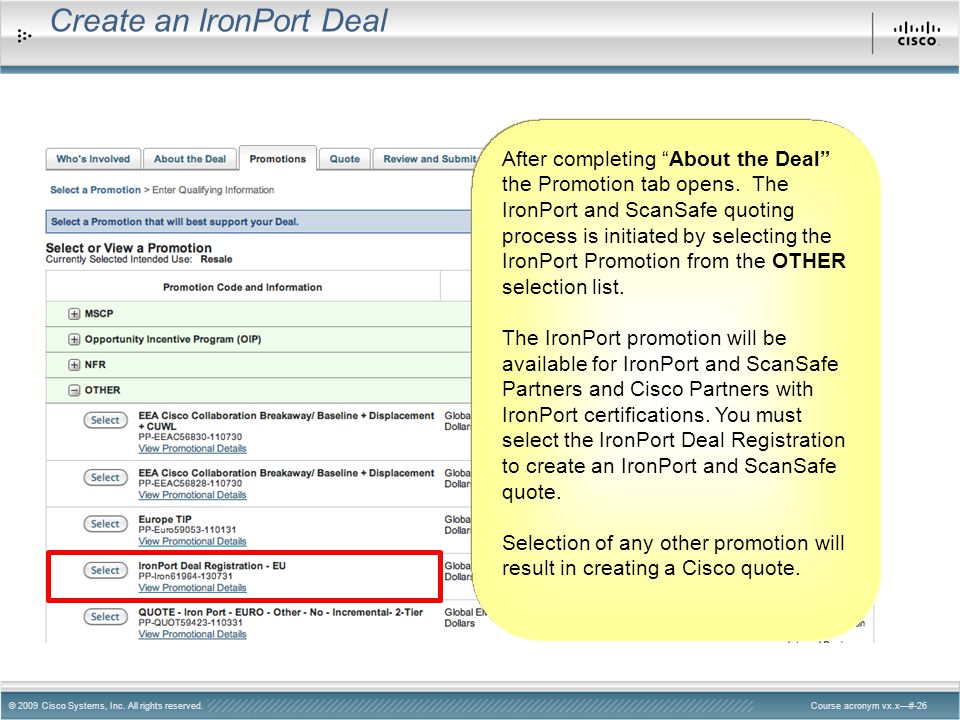Screen dimensions: 960x720
Task: View Promotional Details for PP-EEAC56830-110730
Action: [192, 449]
